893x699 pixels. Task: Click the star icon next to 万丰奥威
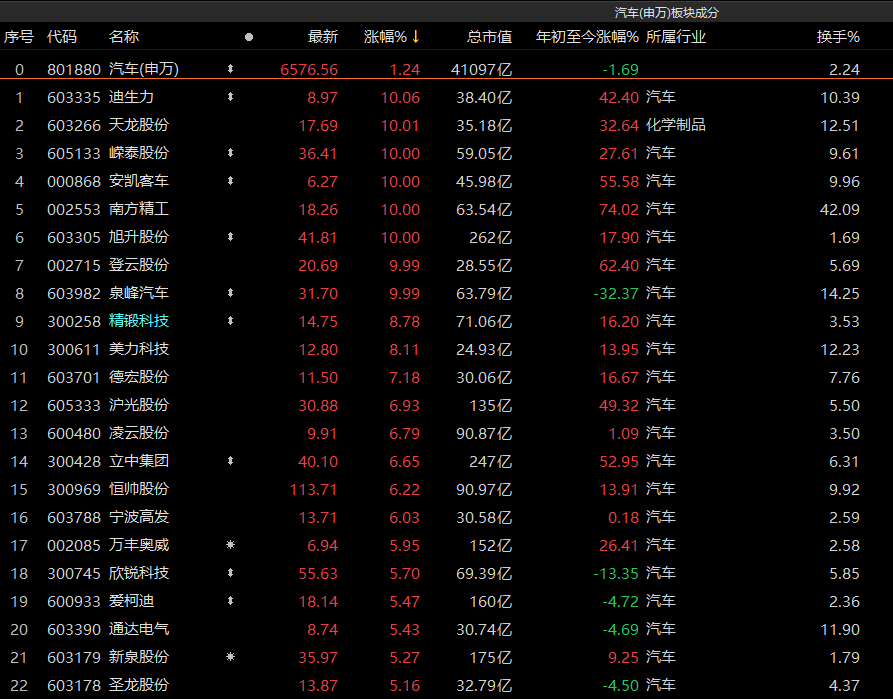pyautogui.click(x=231, y=545)
